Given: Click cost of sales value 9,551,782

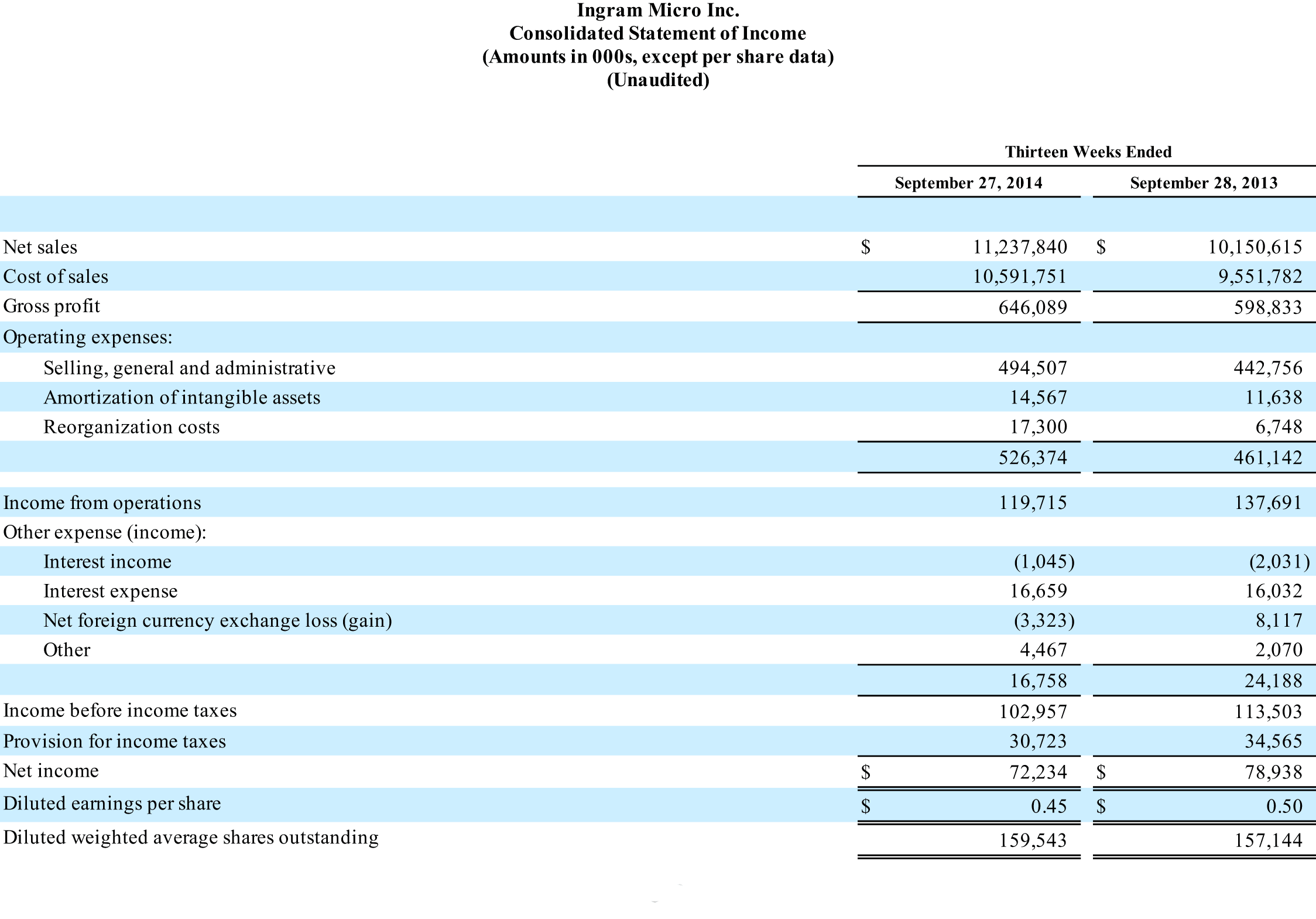Looking at the screenshot, I should click(1261, 276).
